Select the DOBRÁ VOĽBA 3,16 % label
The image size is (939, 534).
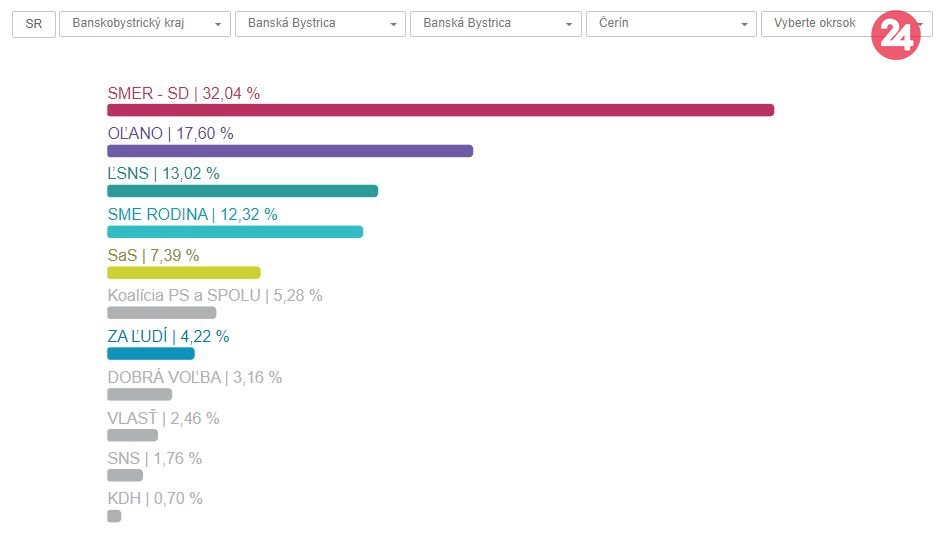pos(194,377)
